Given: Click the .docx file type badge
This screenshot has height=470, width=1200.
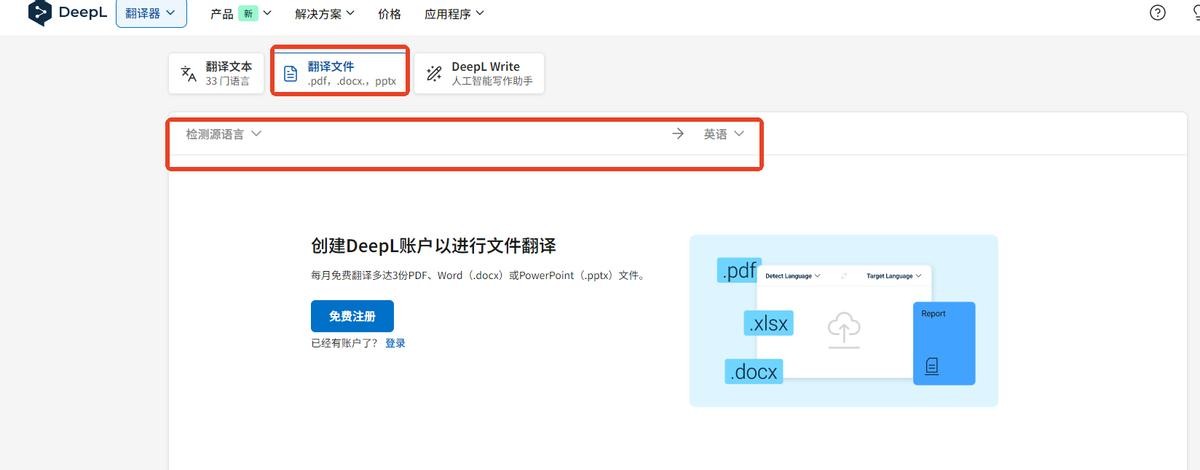Looking at the screenshot, I should point(754,371).
